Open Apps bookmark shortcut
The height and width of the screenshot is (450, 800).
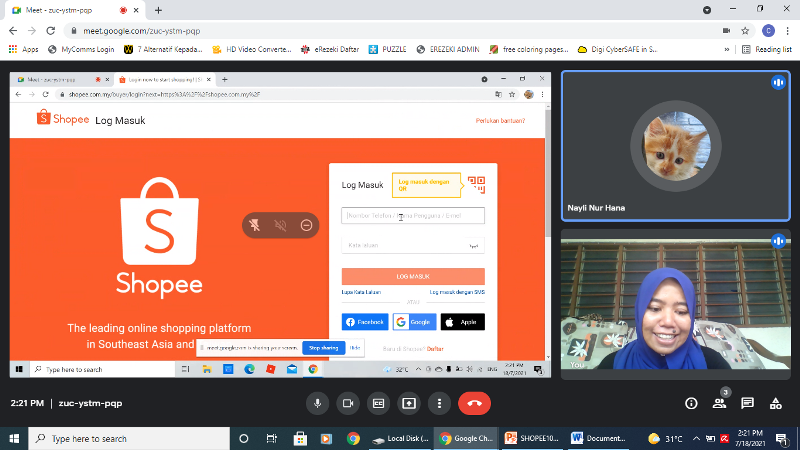23,49
